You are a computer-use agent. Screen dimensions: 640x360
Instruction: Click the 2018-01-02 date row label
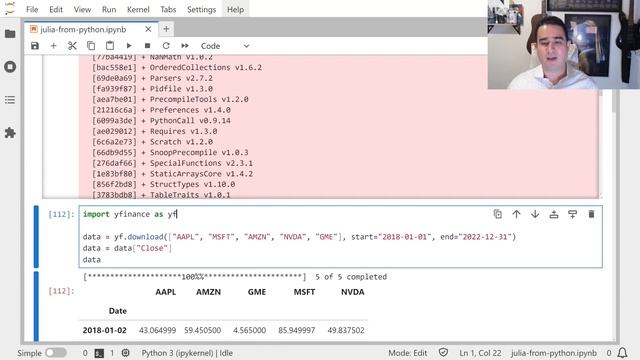(x=104, y=330)
